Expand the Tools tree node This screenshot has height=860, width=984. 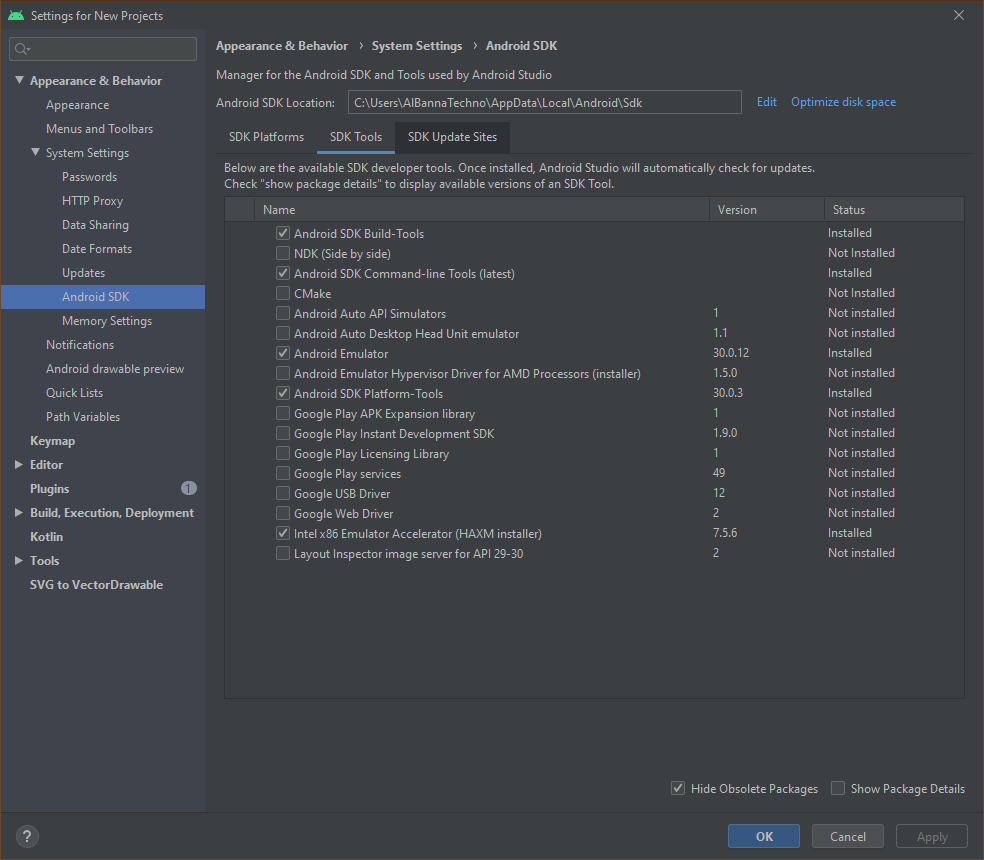[x=19, y=561]
